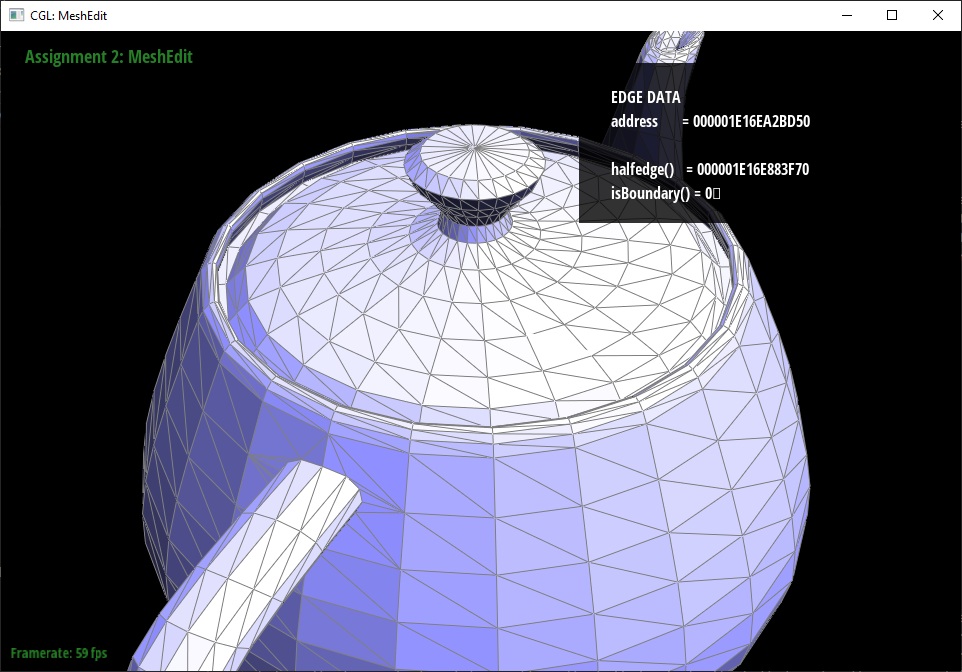
Task: Maximize the MeshEdit window
Action: (x=892, y=15)
